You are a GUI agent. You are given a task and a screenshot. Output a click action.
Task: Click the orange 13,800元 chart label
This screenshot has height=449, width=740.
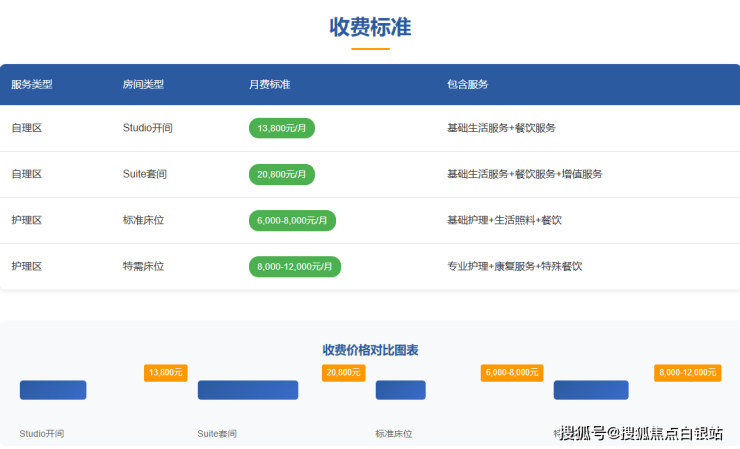(x=166, y=372)
